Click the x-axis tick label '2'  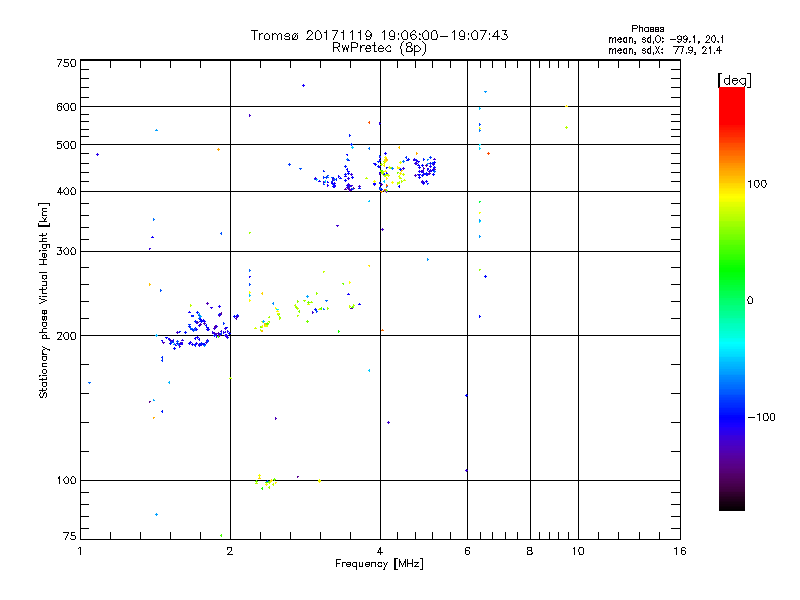coord(230,551)
